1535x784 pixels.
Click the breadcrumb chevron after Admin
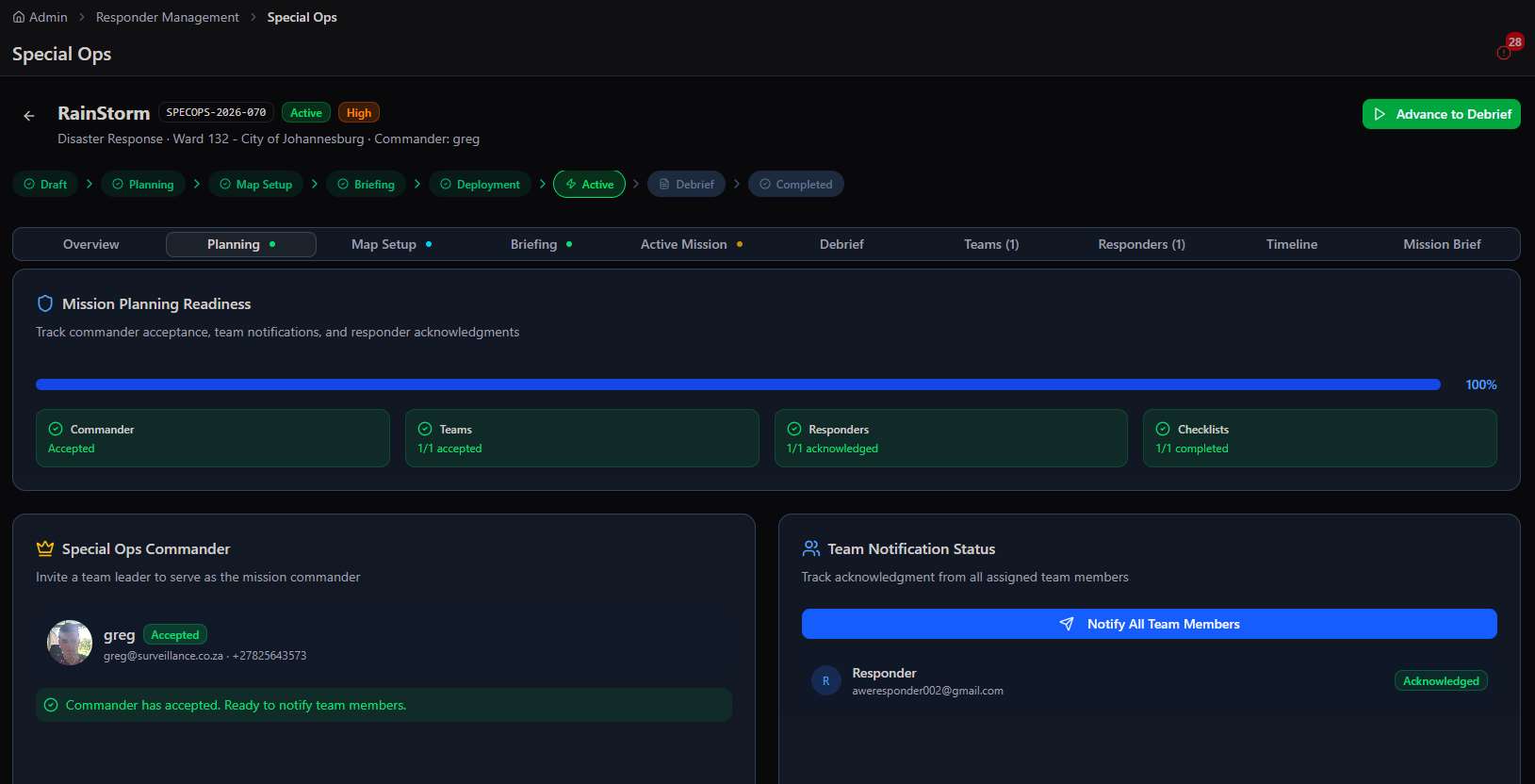[x=82, y=17]
